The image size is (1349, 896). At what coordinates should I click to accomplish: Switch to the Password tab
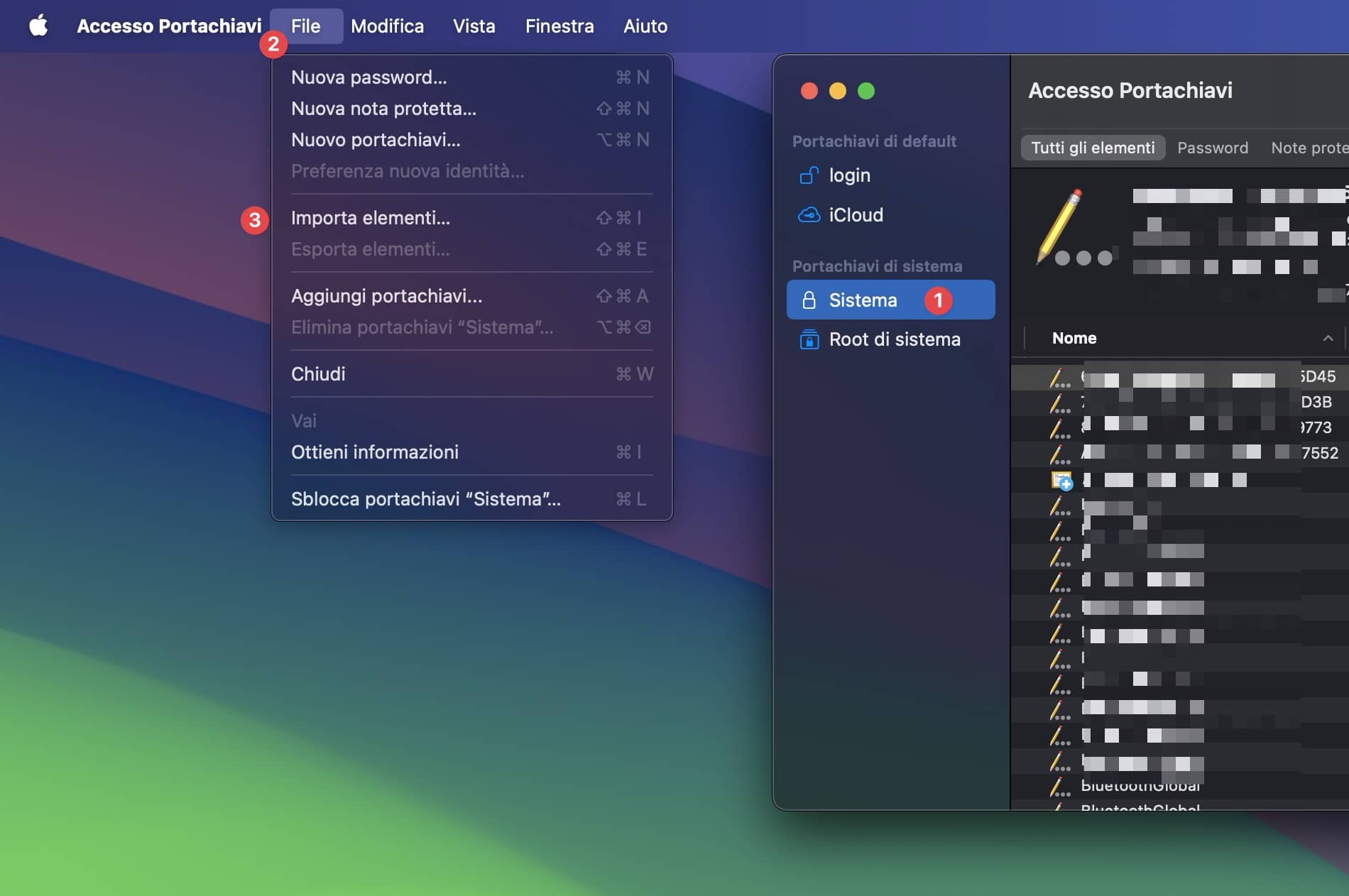pos(1213,148)
